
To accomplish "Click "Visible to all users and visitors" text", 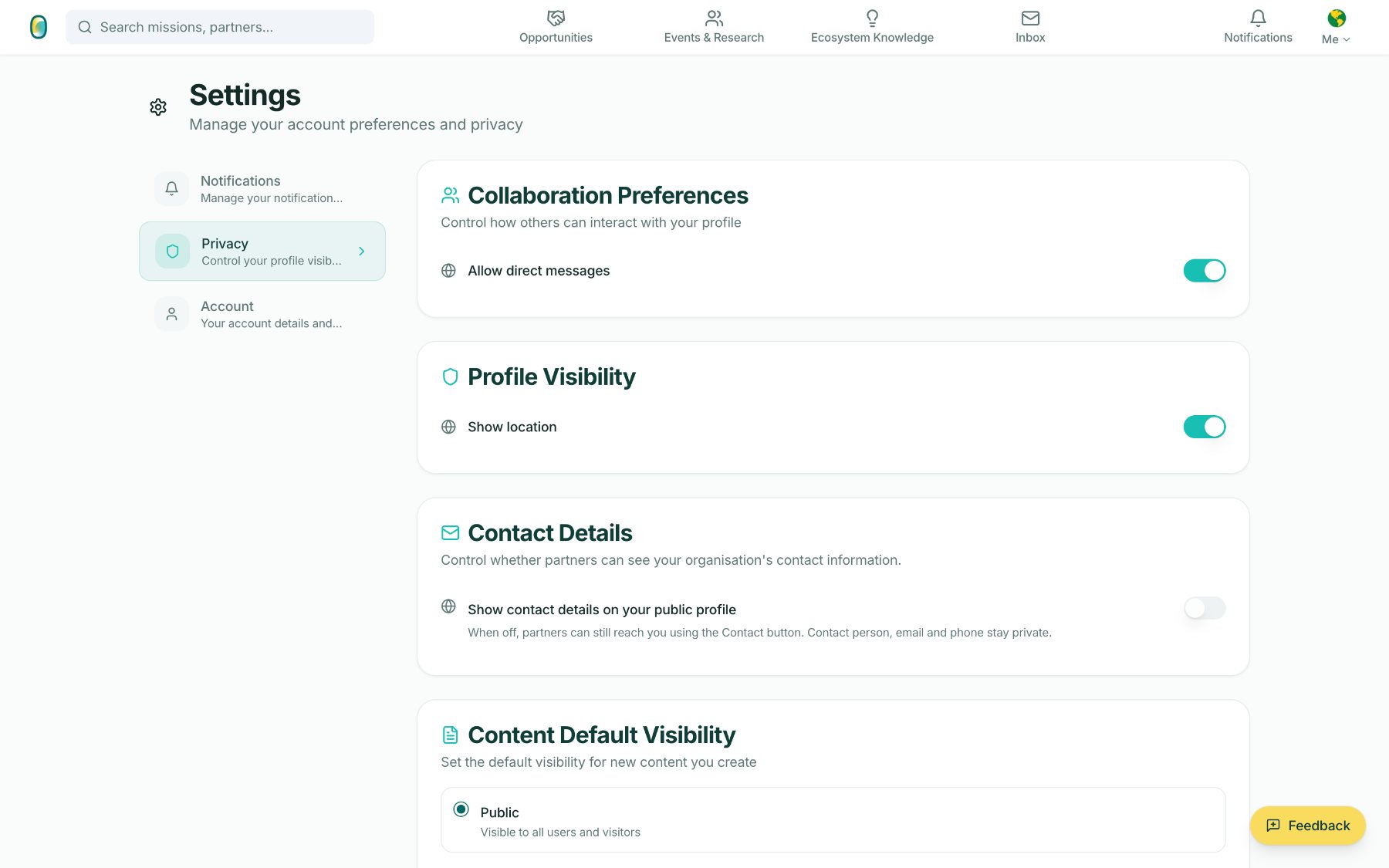I will click(560, 833).
